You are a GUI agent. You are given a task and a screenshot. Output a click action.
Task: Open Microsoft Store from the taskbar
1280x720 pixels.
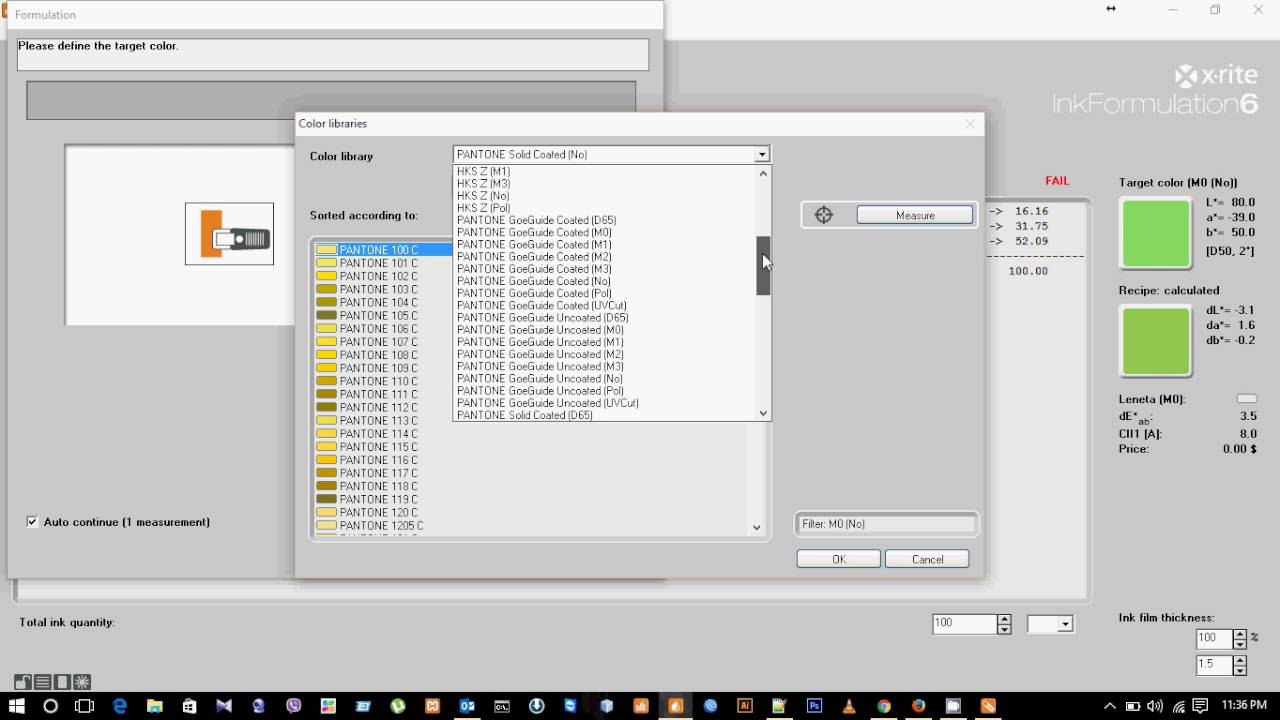pyautogui.click(x=189, y=706)
